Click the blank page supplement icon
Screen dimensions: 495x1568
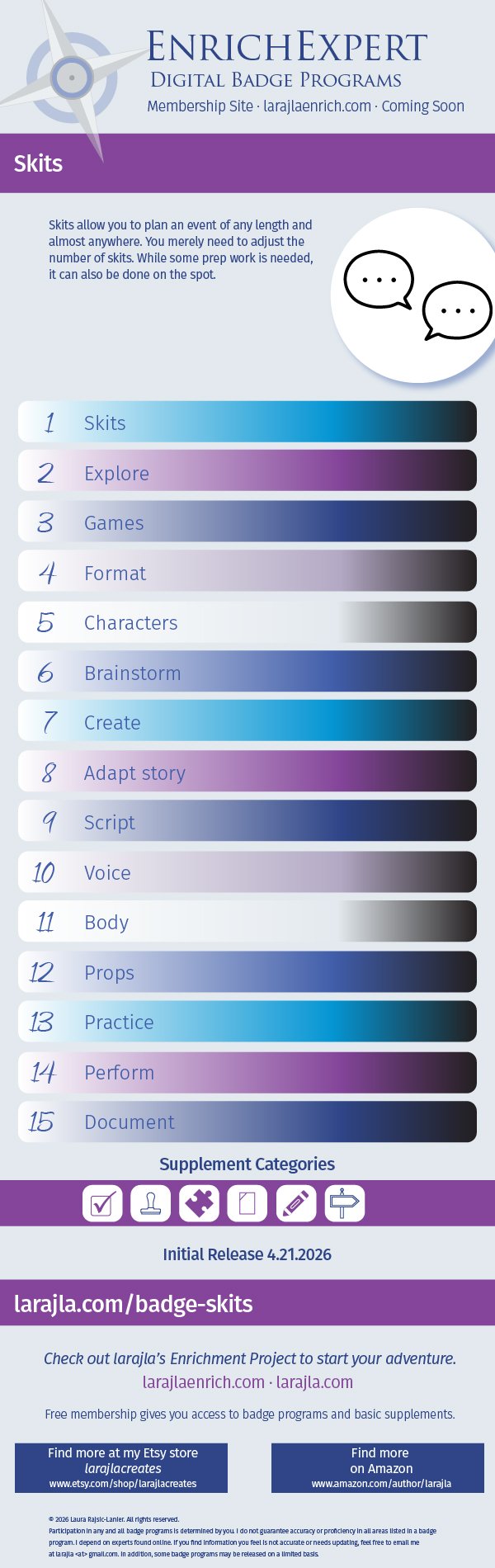pos(247,1203)
